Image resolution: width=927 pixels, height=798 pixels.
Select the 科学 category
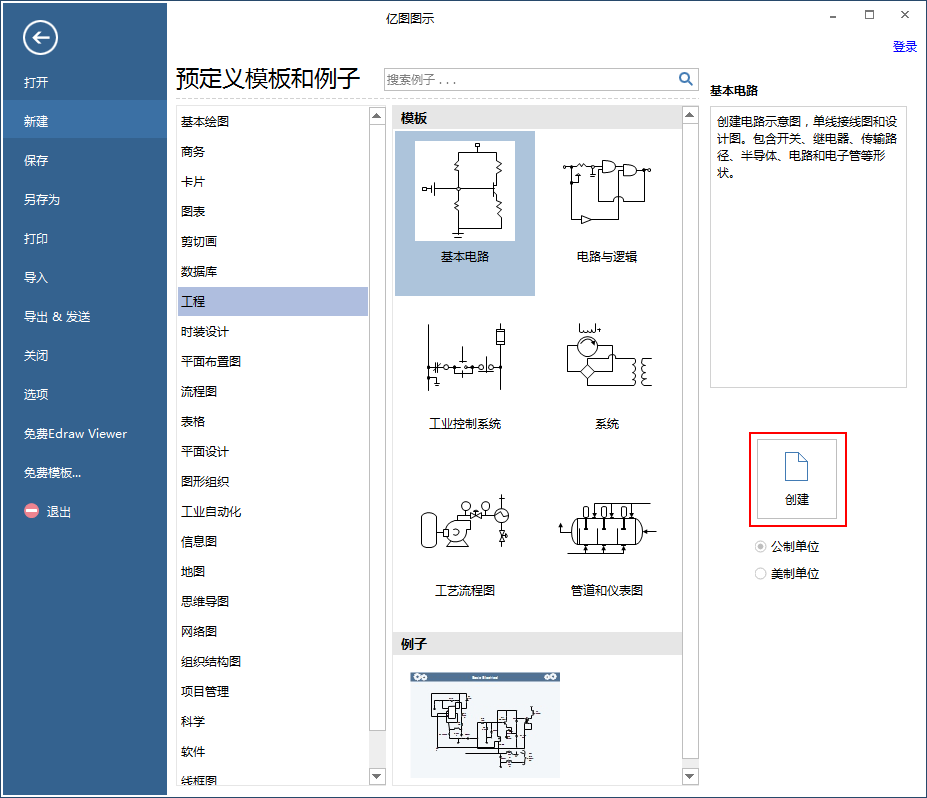click(273, 722)
